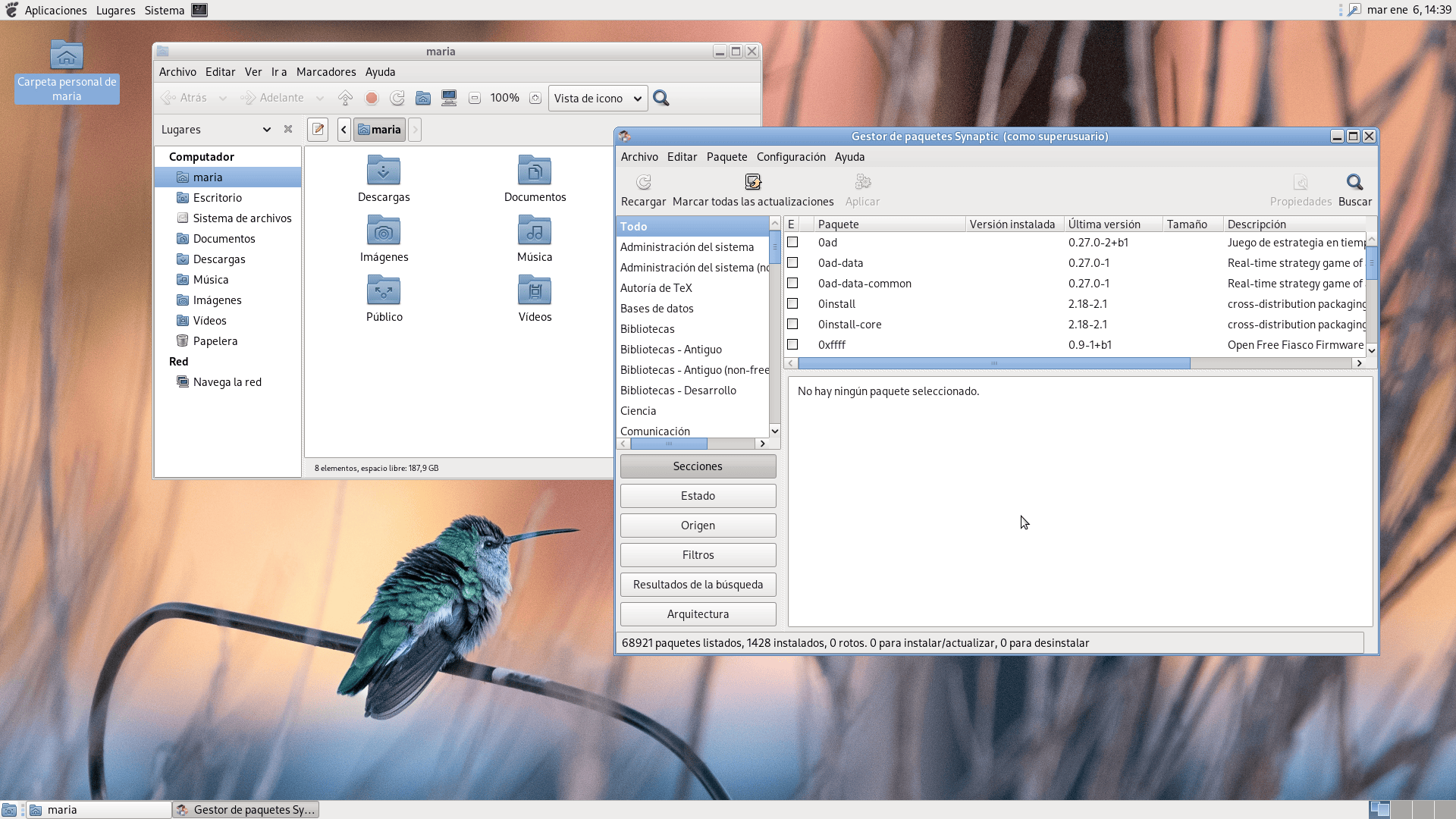This screenshot has height=819, width=1456.
Task: Click the Arquitectura button
Action: (698, 614)
